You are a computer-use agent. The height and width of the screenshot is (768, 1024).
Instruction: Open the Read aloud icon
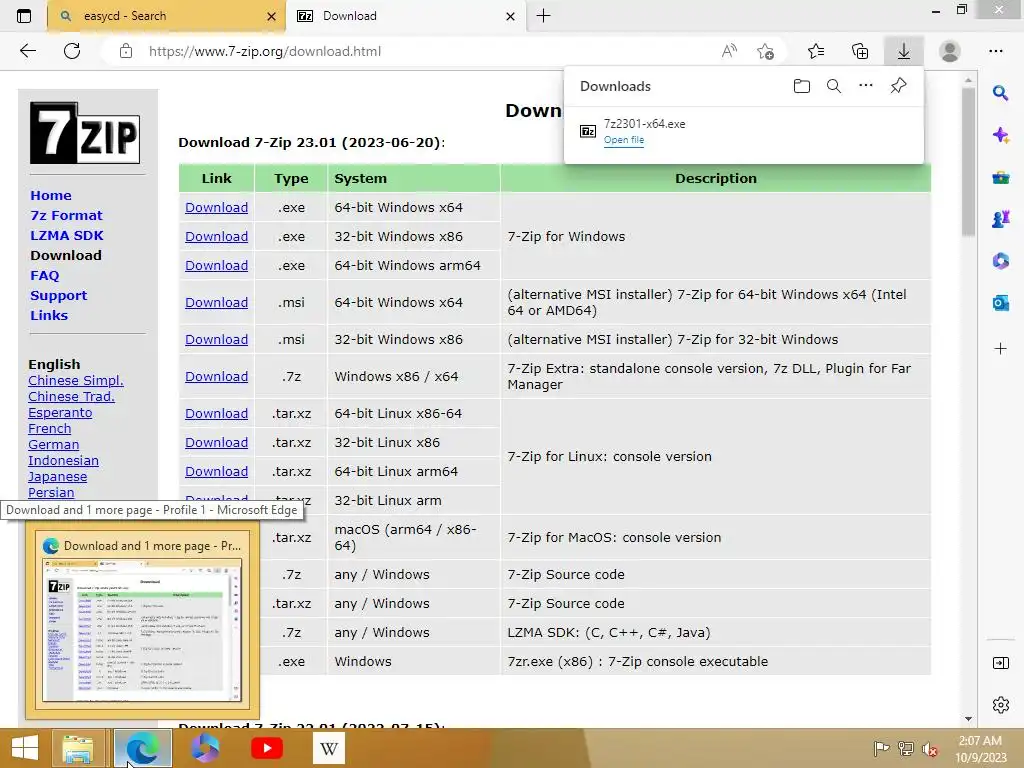pos(729,51)
